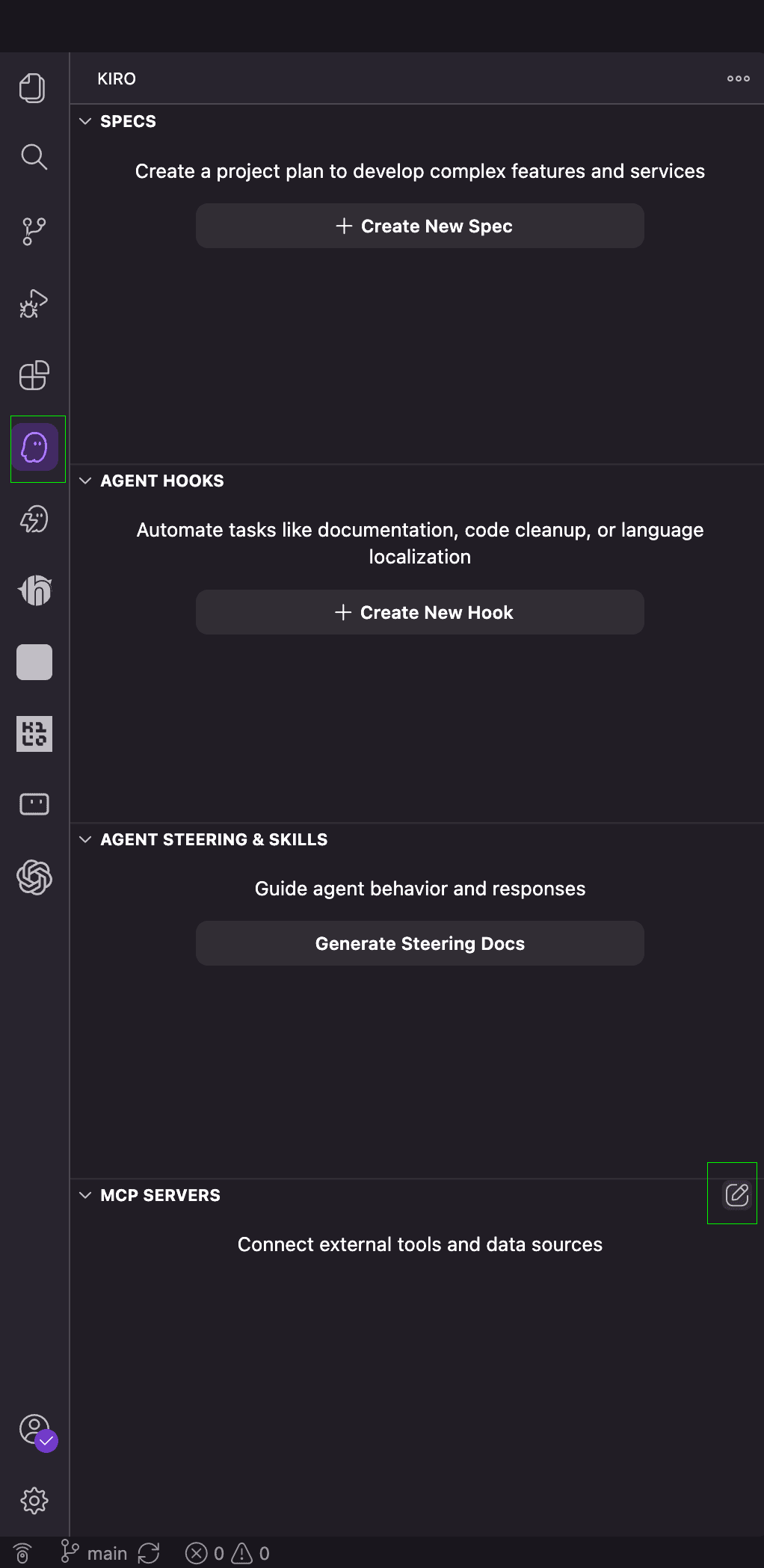Open the Search view

pyautogui.click(x=33, y=157)
